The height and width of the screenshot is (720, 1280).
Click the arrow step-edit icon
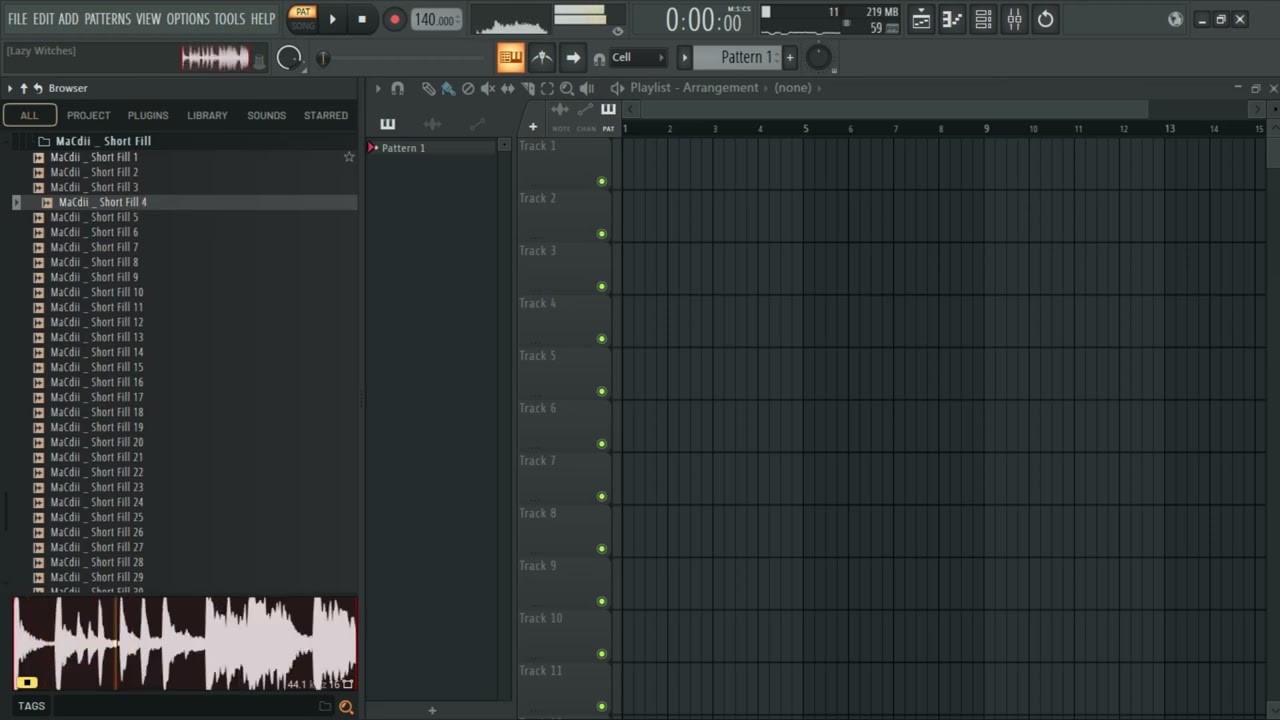[573, 57]
